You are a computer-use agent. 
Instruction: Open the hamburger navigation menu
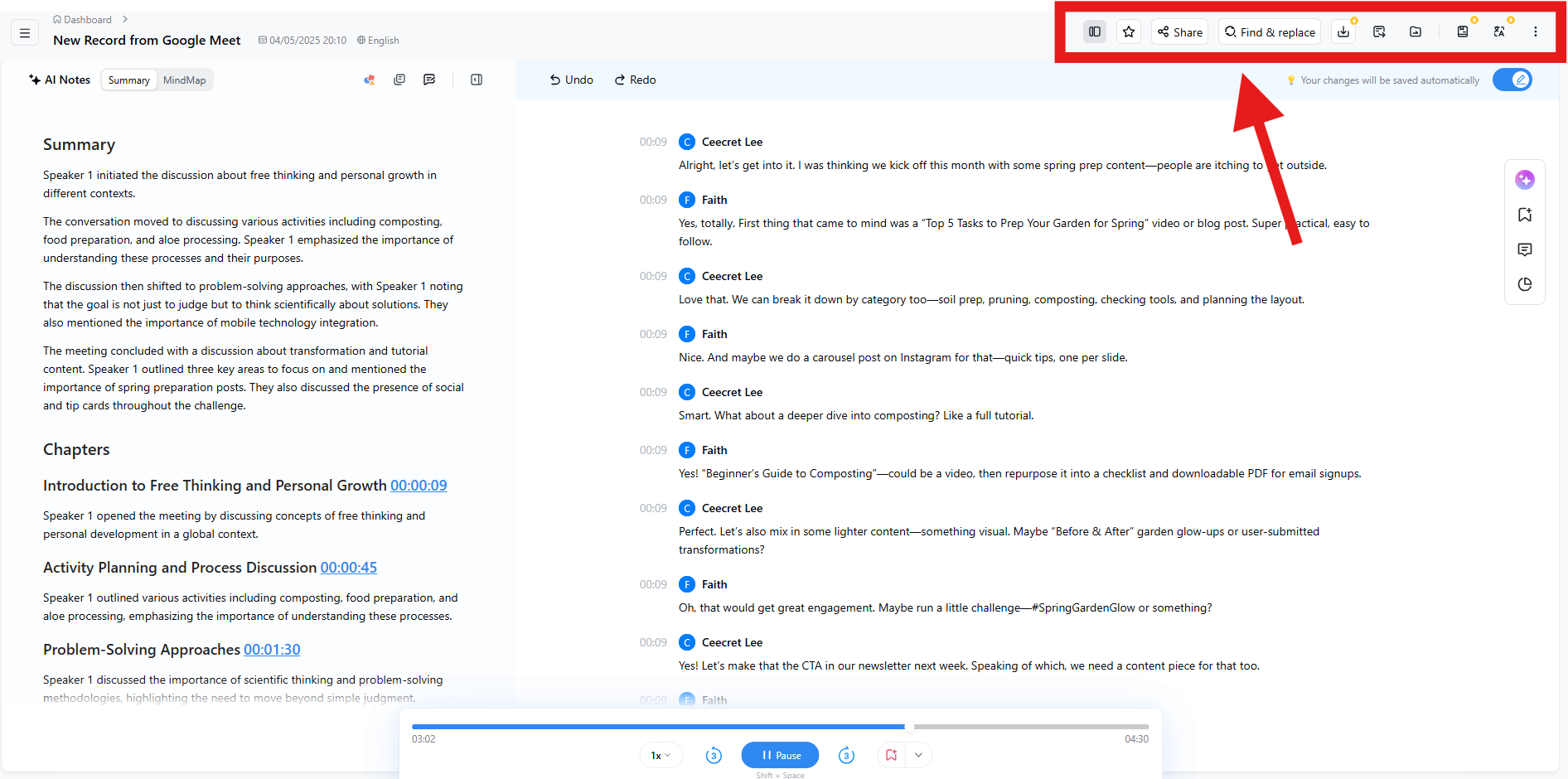click(25, 32)
